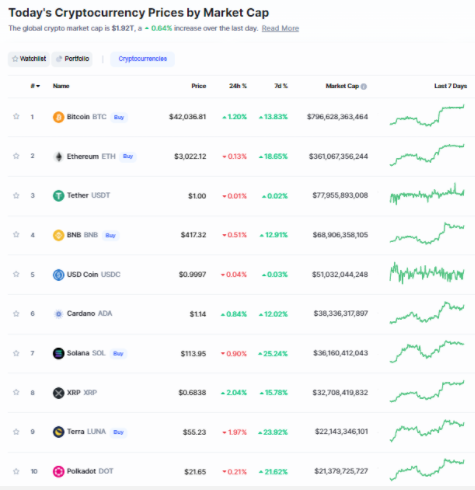Sort the table by 24h % column
The width and height of the screenshot is (475, 490).
tap(238, 86)
